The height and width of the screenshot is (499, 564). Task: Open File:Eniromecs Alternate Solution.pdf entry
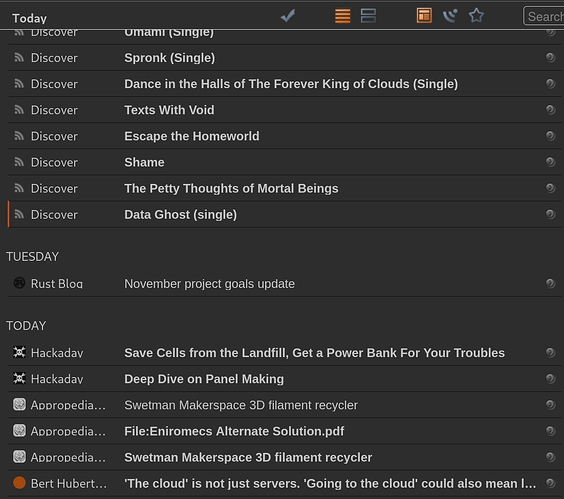click(x=234, y=431)
